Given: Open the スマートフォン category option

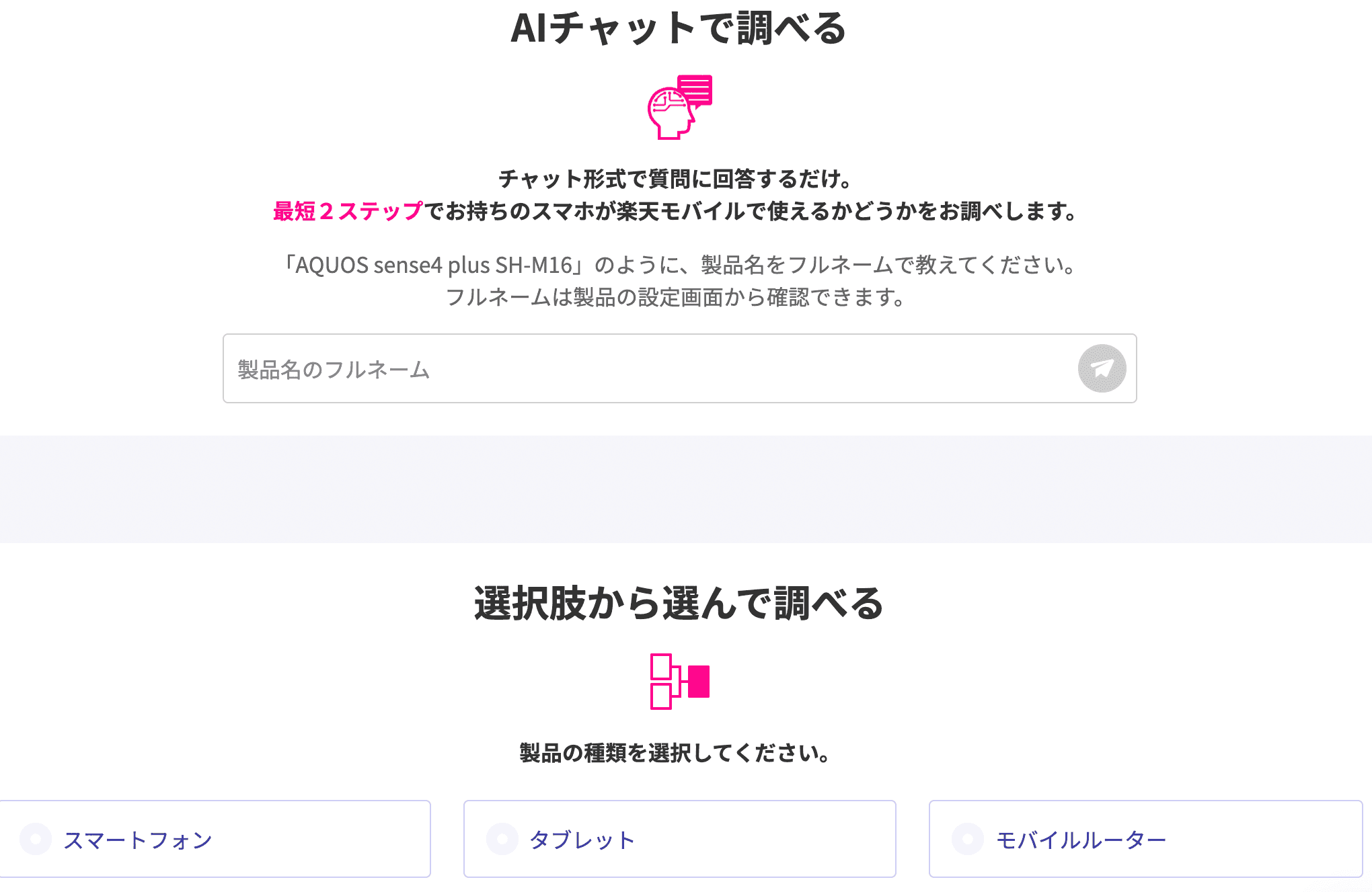Looking at the screenshot, I should point(215,839).
